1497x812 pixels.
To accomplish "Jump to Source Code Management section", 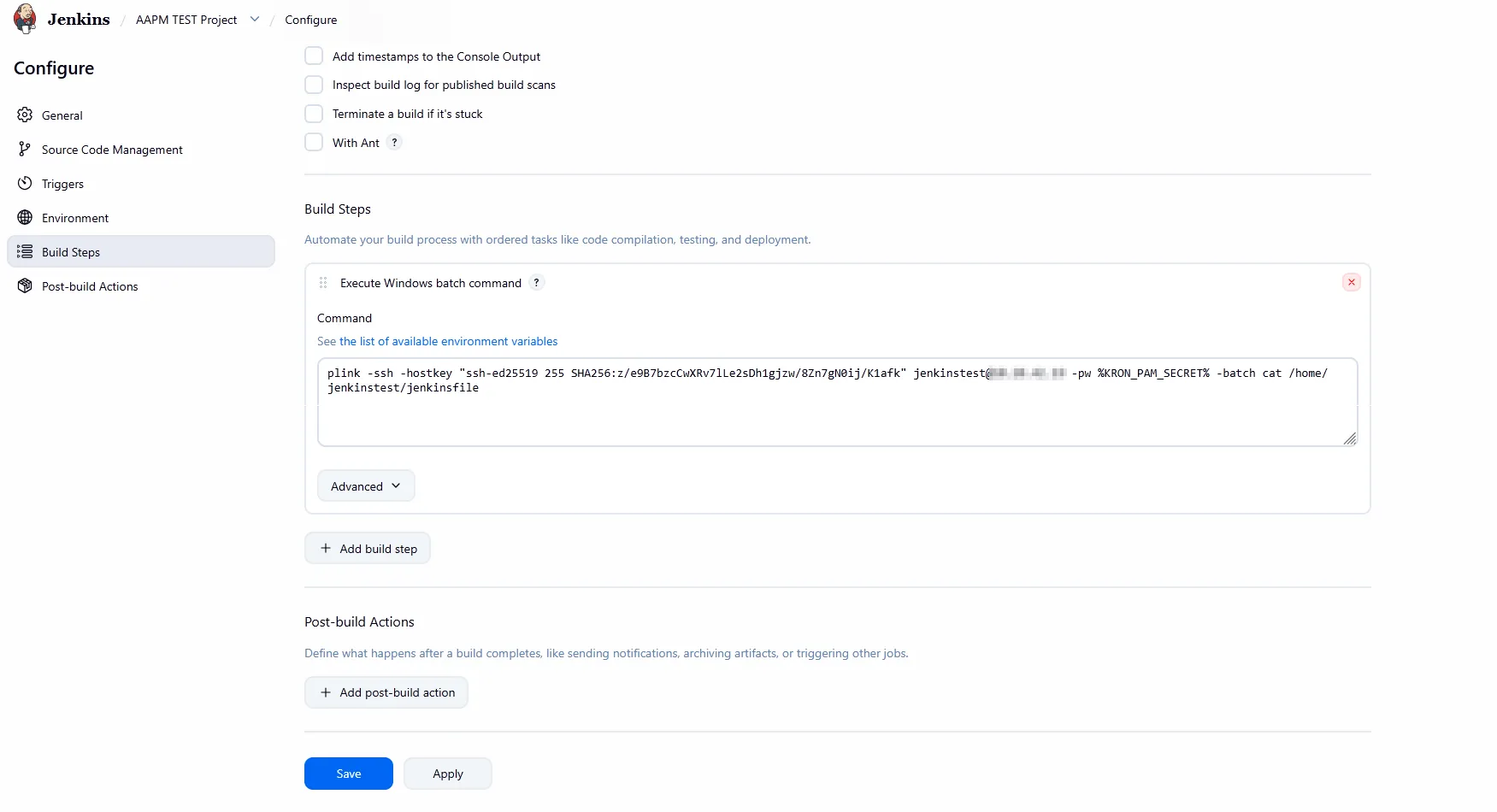I will pyautogui.click(x=141, y=149).
